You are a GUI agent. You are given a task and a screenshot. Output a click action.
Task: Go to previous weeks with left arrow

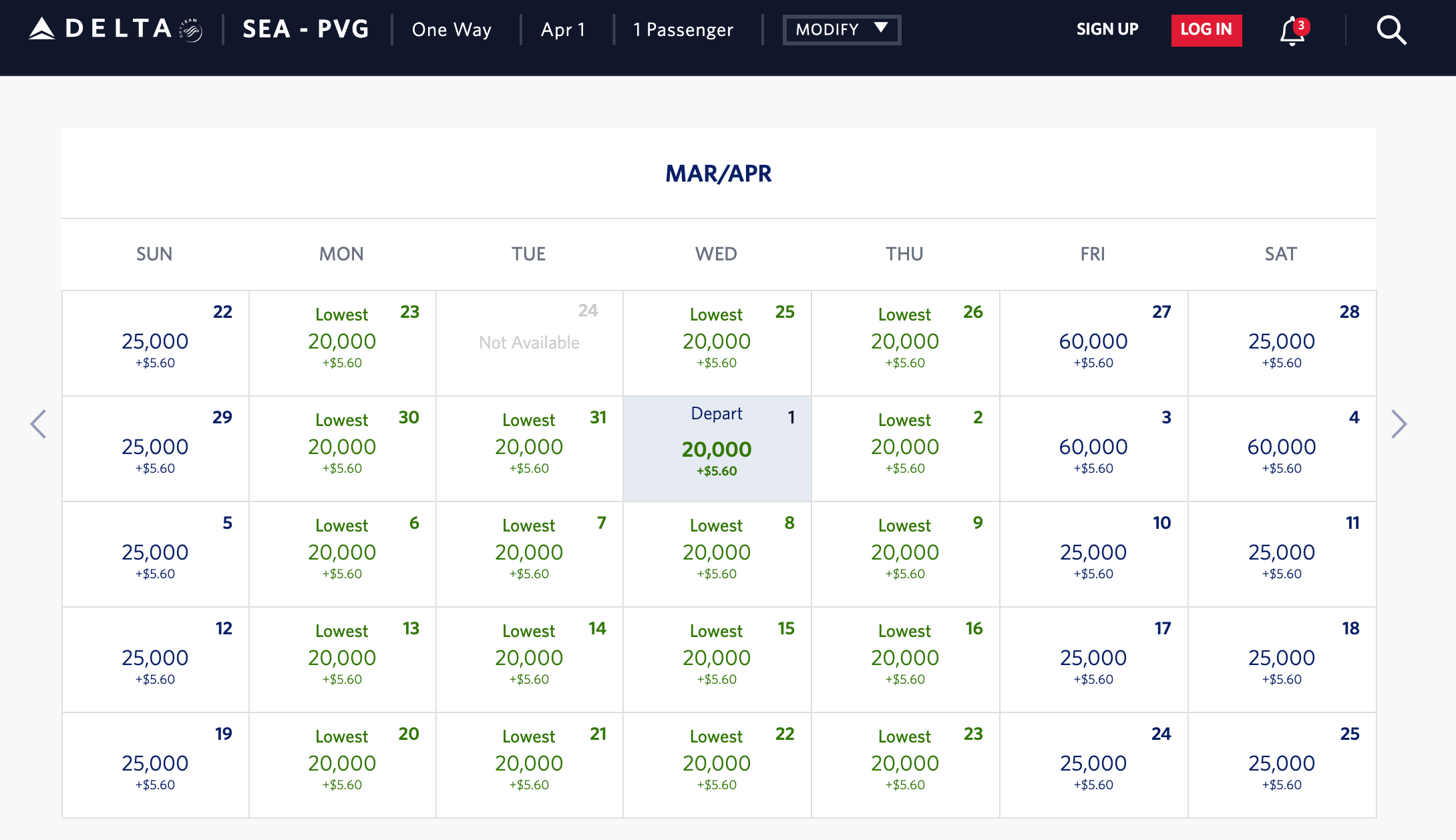click(39, 424)
